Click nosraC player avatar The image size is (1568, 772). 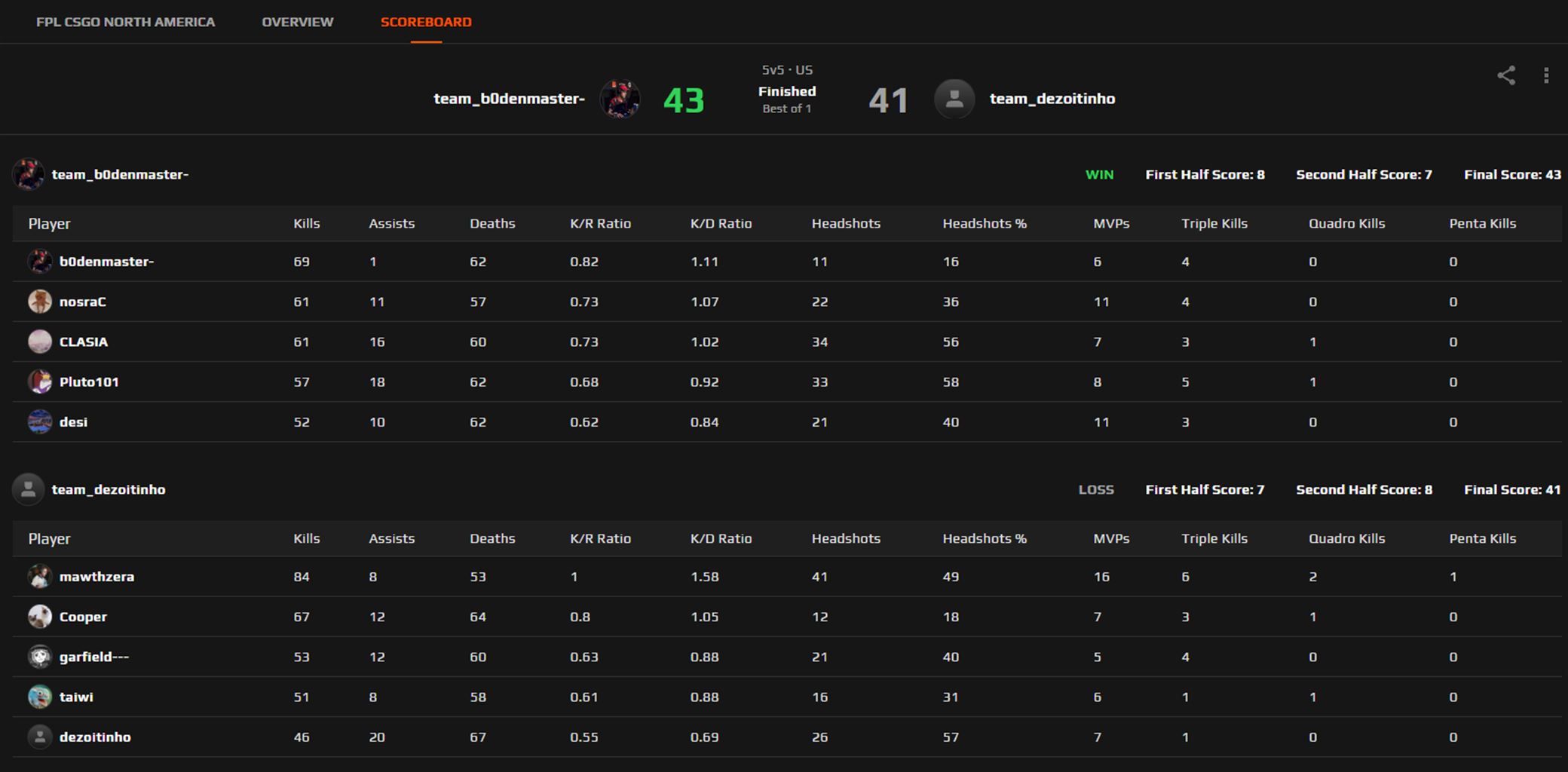pyautogui.click(x=40, y=302)
